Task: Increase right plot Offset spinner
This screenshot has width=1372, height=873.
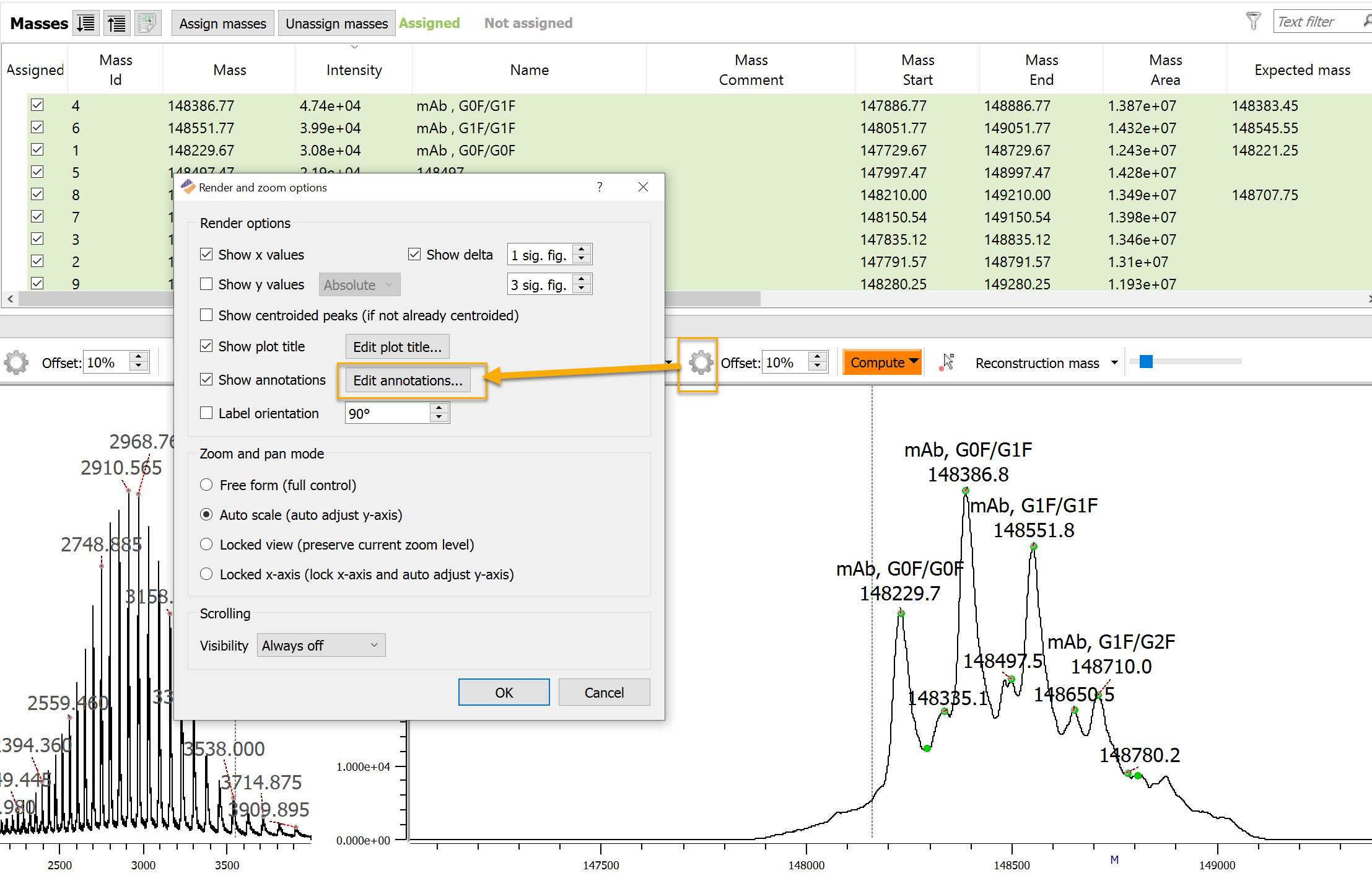Action: point(818,358)
